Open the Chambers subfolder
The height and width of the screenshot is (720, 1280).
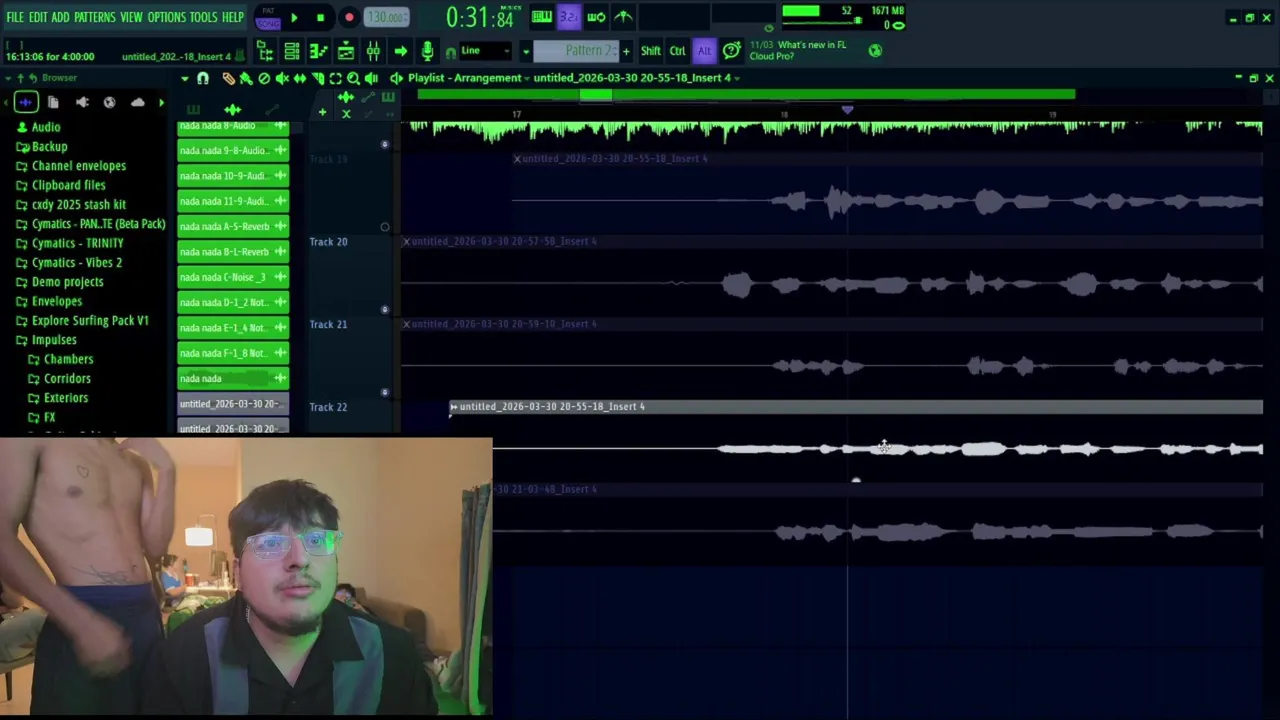60,359
